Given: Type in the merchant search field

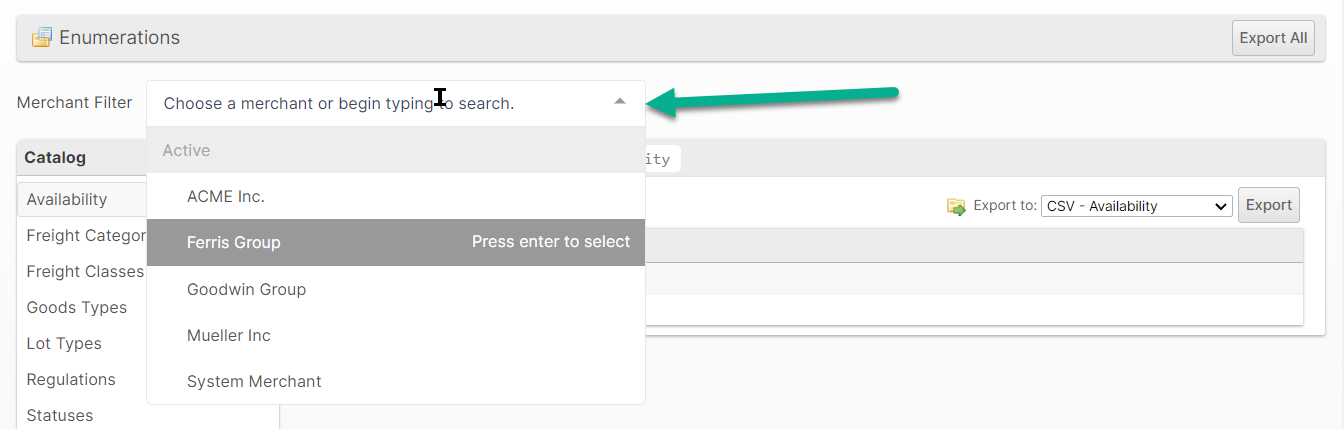Looking at the screenshot, I should (380, 103).
